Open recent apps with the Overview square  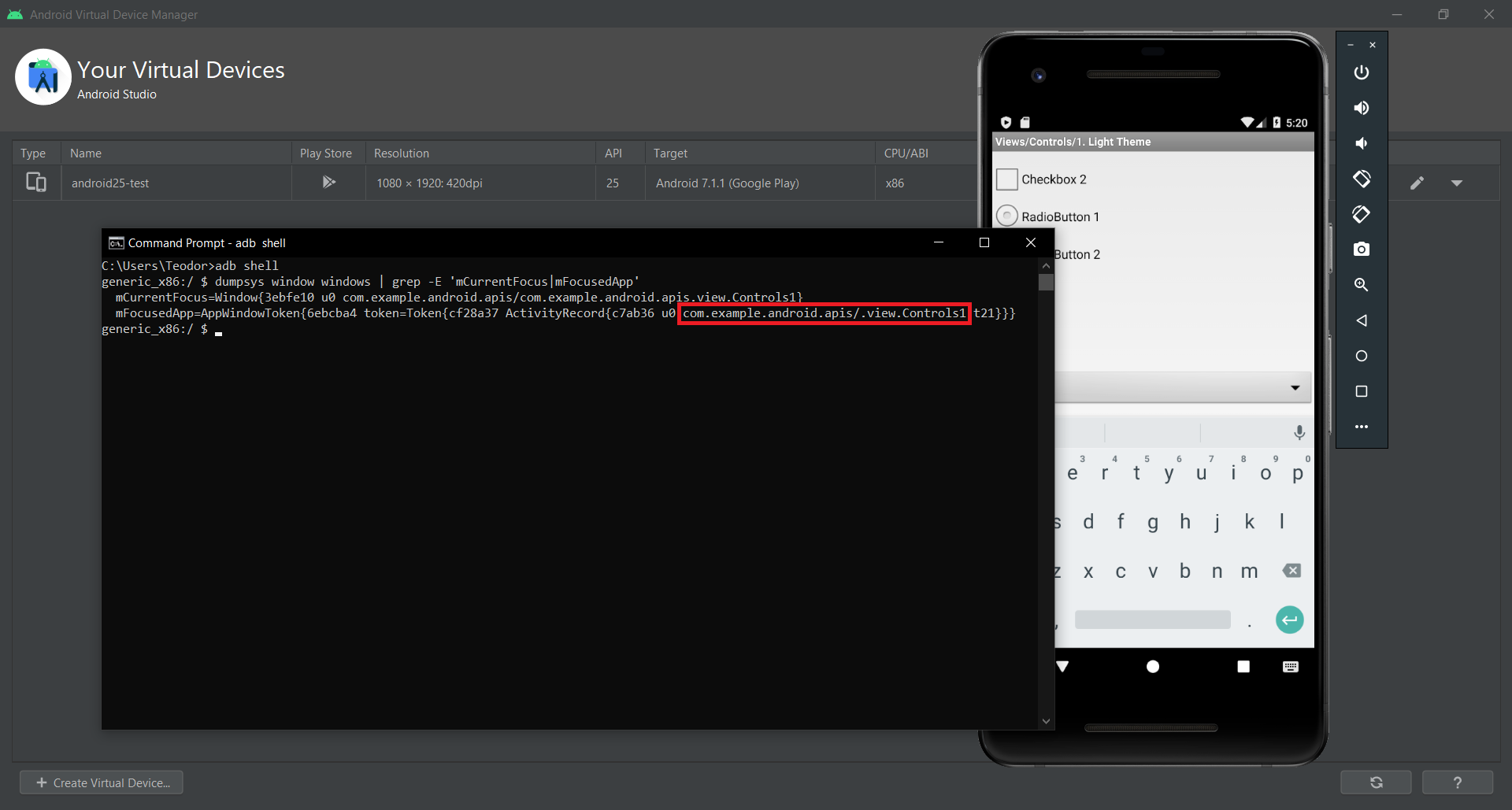1362,391
